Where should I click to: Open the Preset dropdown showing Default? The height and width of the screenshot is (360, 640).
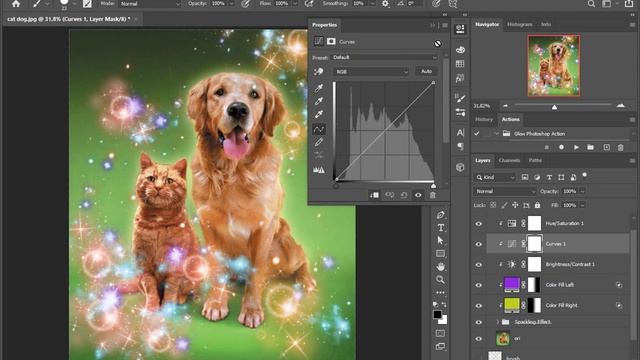coord(384,58)
